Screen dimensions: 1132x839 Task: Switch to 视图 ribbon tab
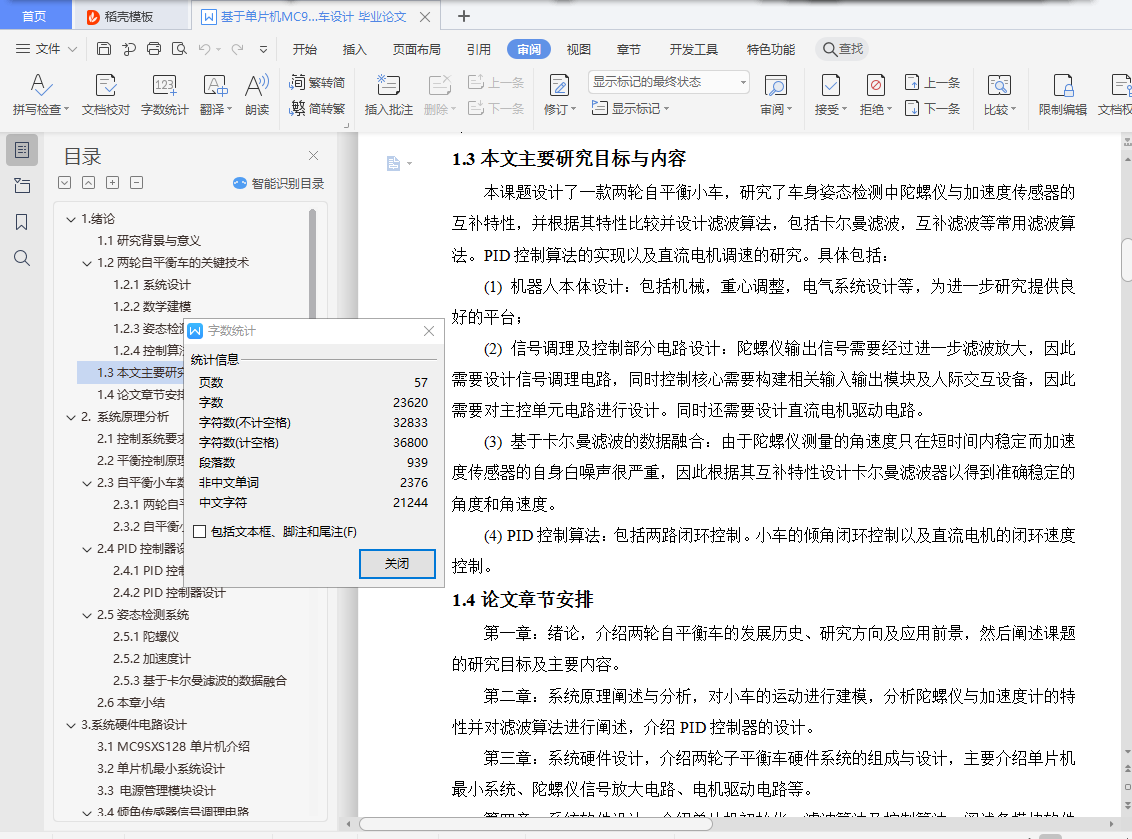578,49
